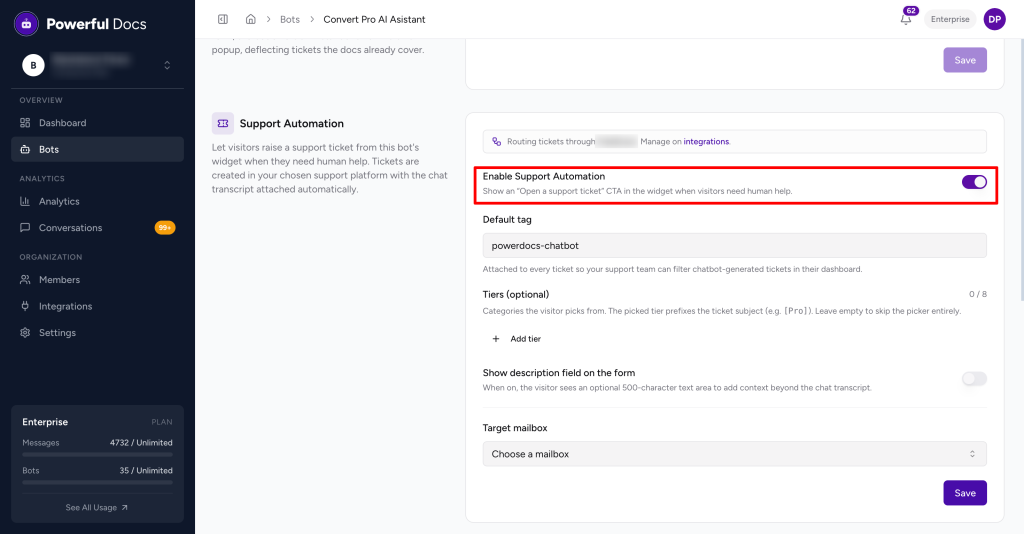Click the 35 / Unlimited bots value
The width and height of the screenshot is (1024, 534).
click(146, 471)
